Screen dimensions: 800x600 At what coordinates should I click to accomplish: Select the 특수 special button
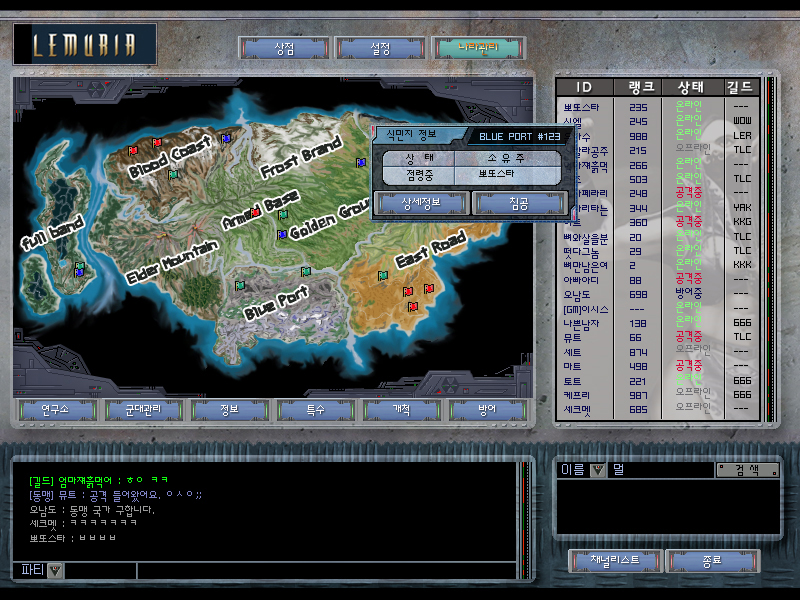[x=315, y=410]
